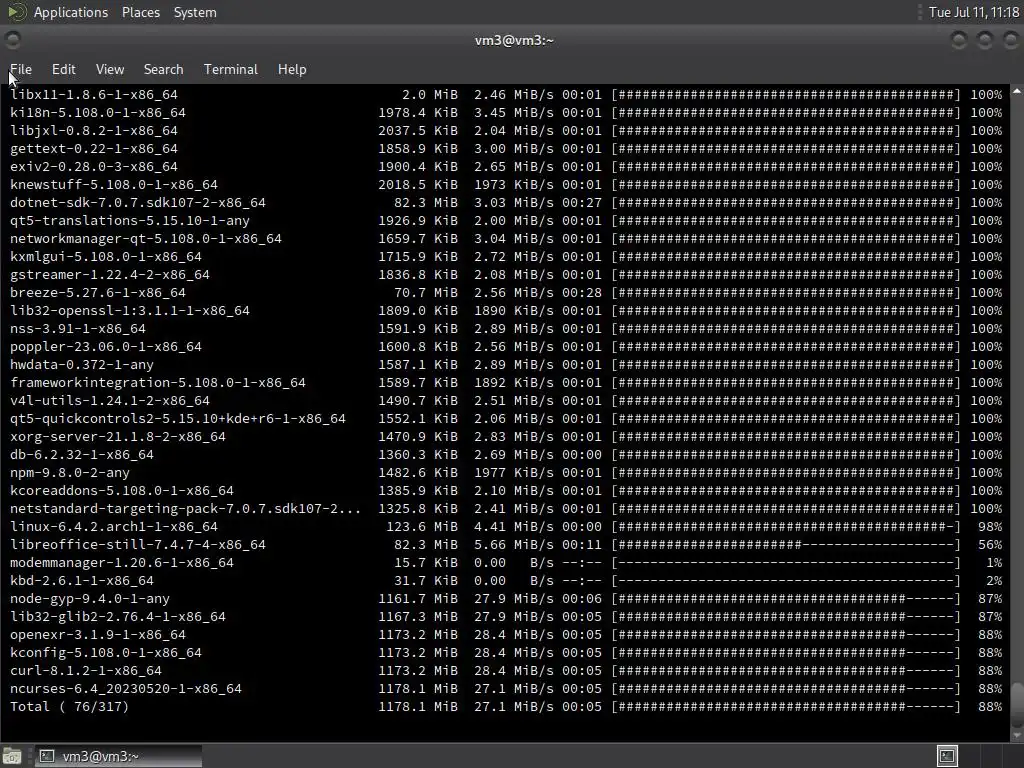This screenshot has width=1024, height=768.
Task: Open the System menu in top panel
Action: (x=195, y=12)
